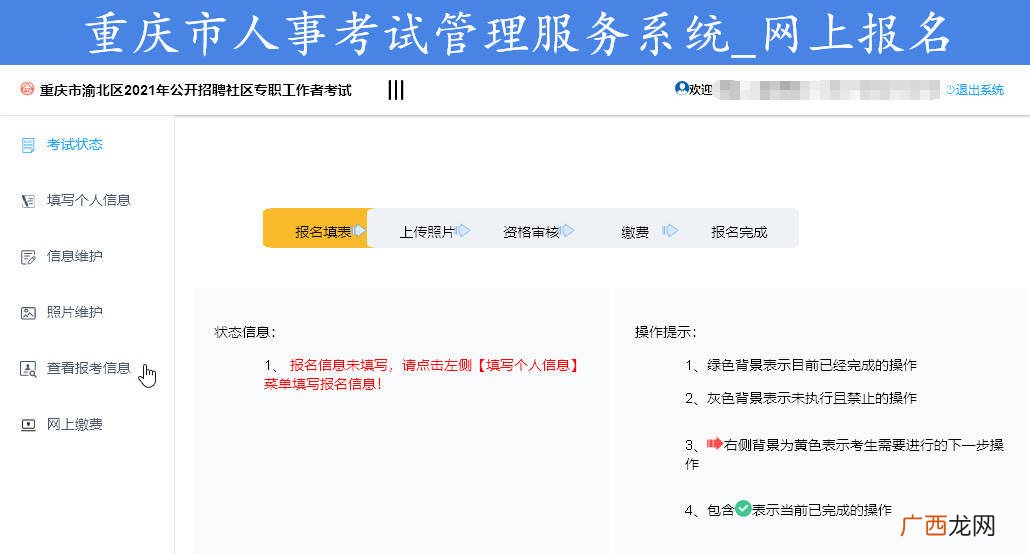The height and width of the screenshot is (554, 1030).
Task: Click the green checkmark icon in hint 4
Action: click(743, 508)
